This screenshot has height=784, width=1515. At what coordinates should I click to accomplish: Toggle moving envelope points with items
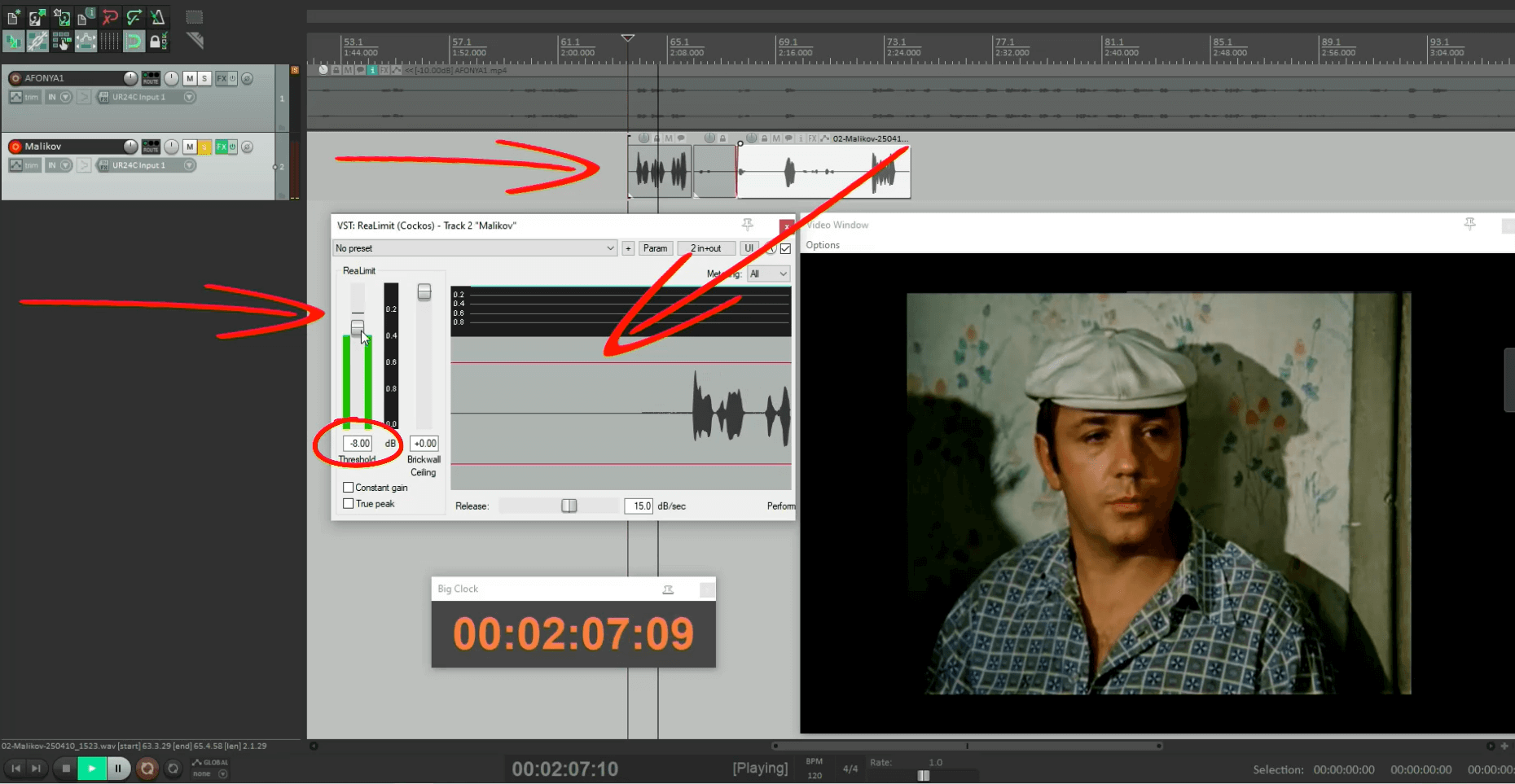tap(86, 41)
